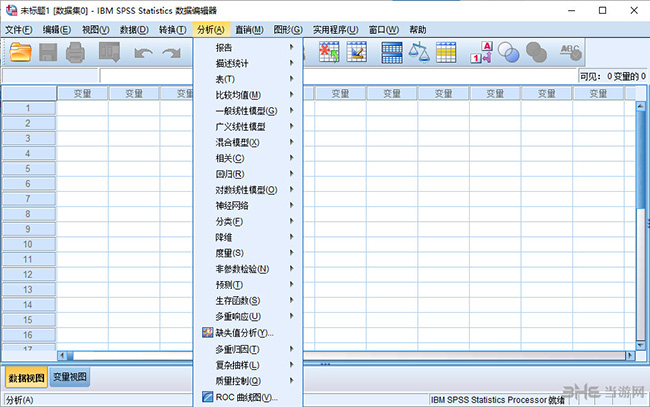Select row header number 8

28,214
